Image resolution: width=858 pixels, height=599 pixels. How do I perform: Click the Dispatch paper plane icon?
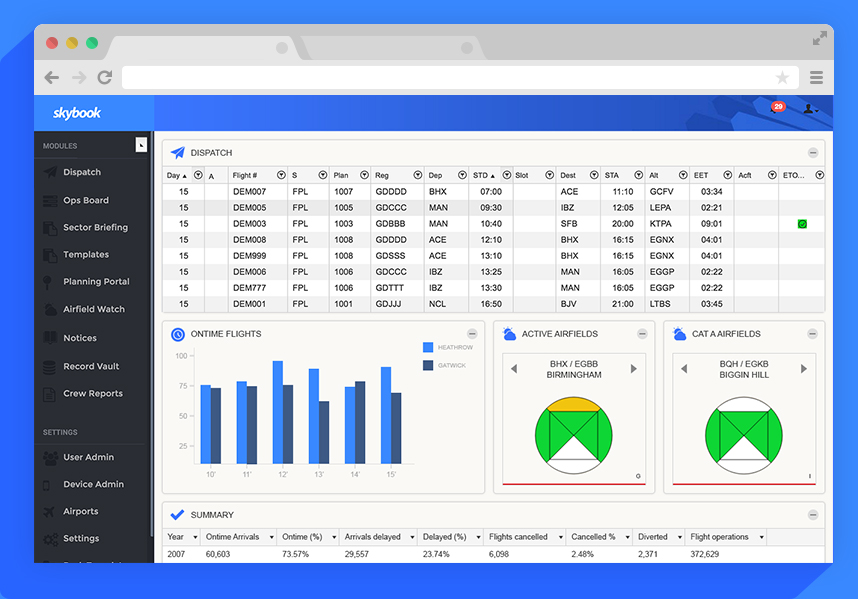(177, 153)
